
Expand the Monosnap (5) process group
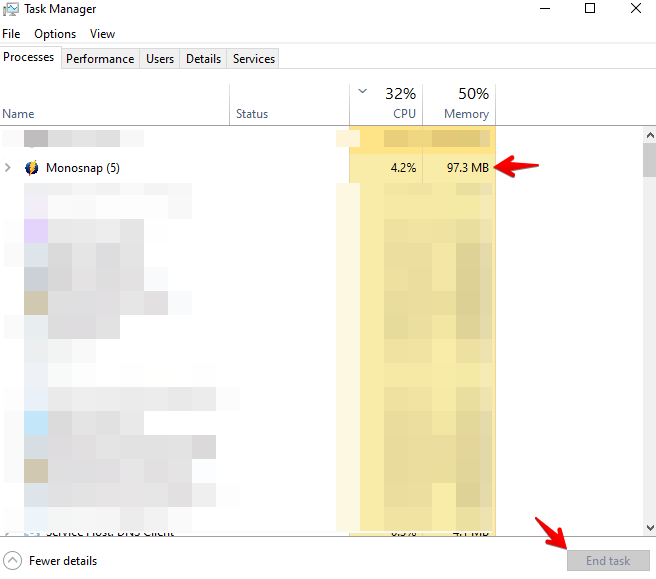[9, 168]
